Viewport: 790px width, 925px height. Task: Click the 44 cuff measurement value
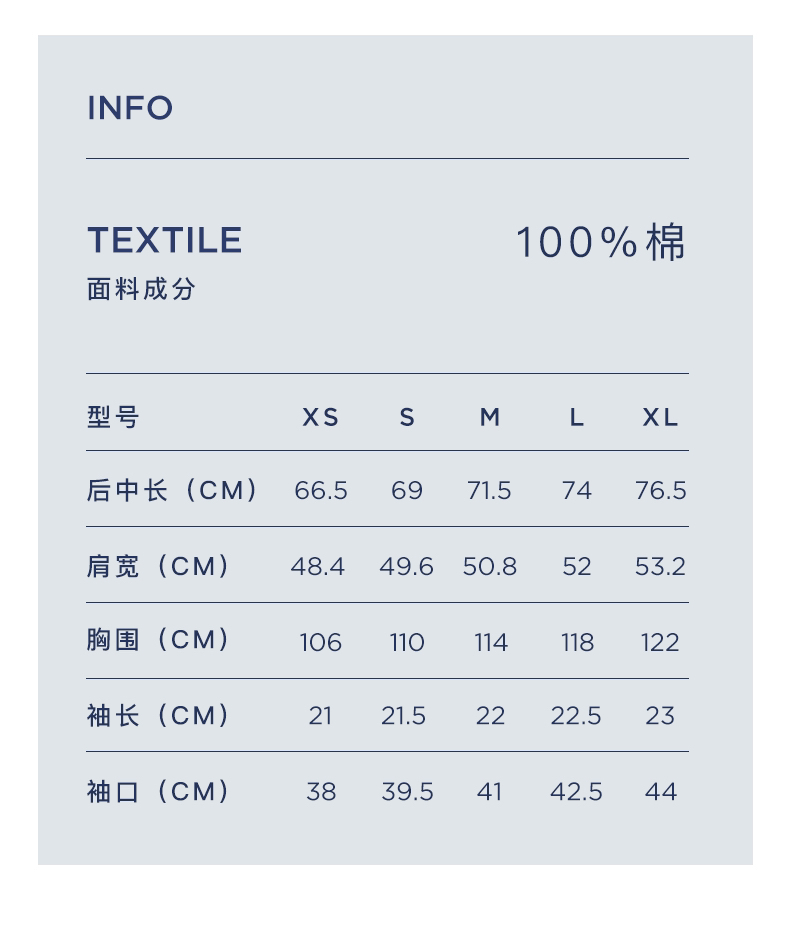pyautogui.click(x=660, y=792)
